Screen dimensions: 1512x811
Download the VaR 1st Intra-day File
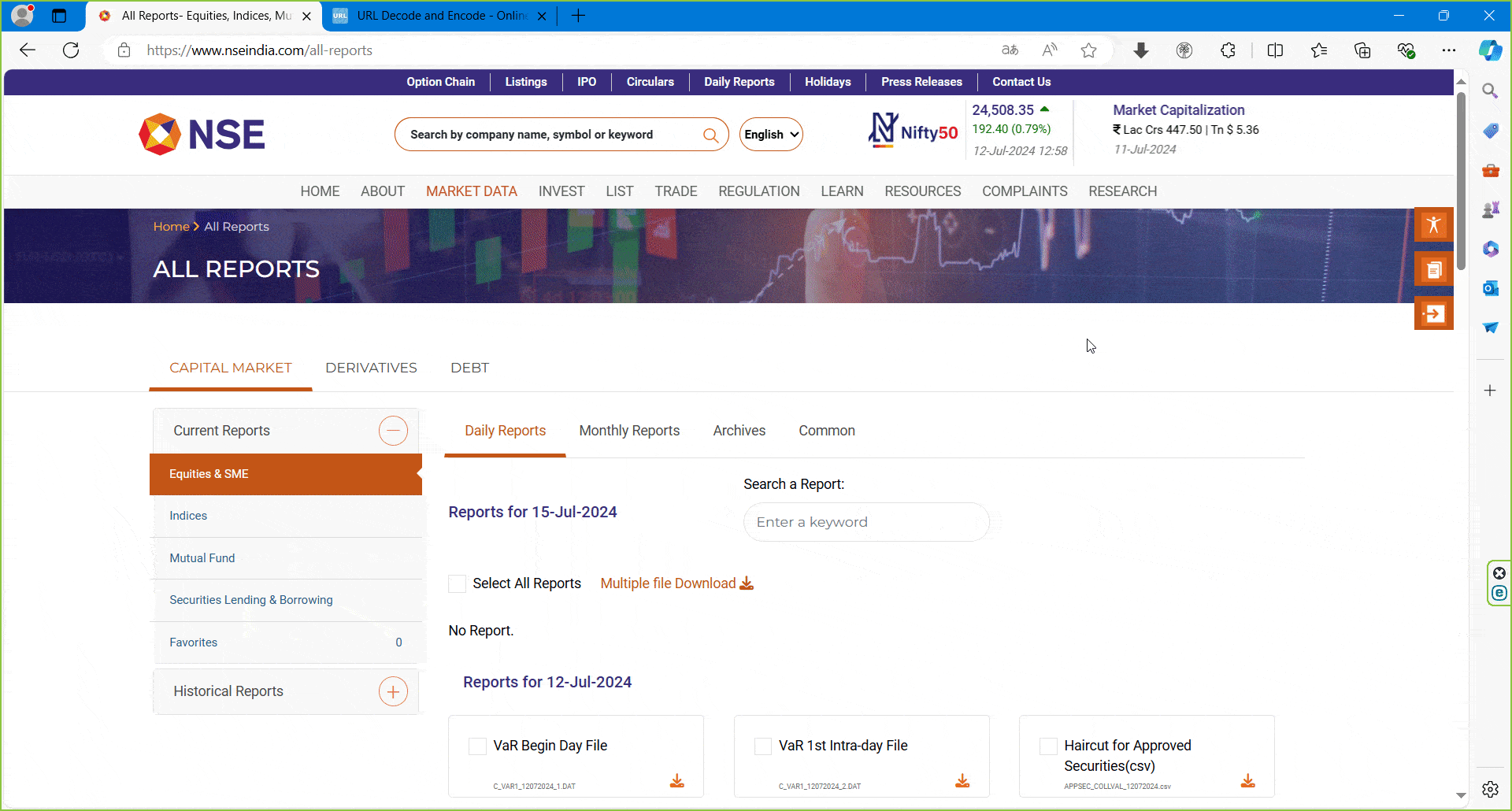(x=962, y=781)
